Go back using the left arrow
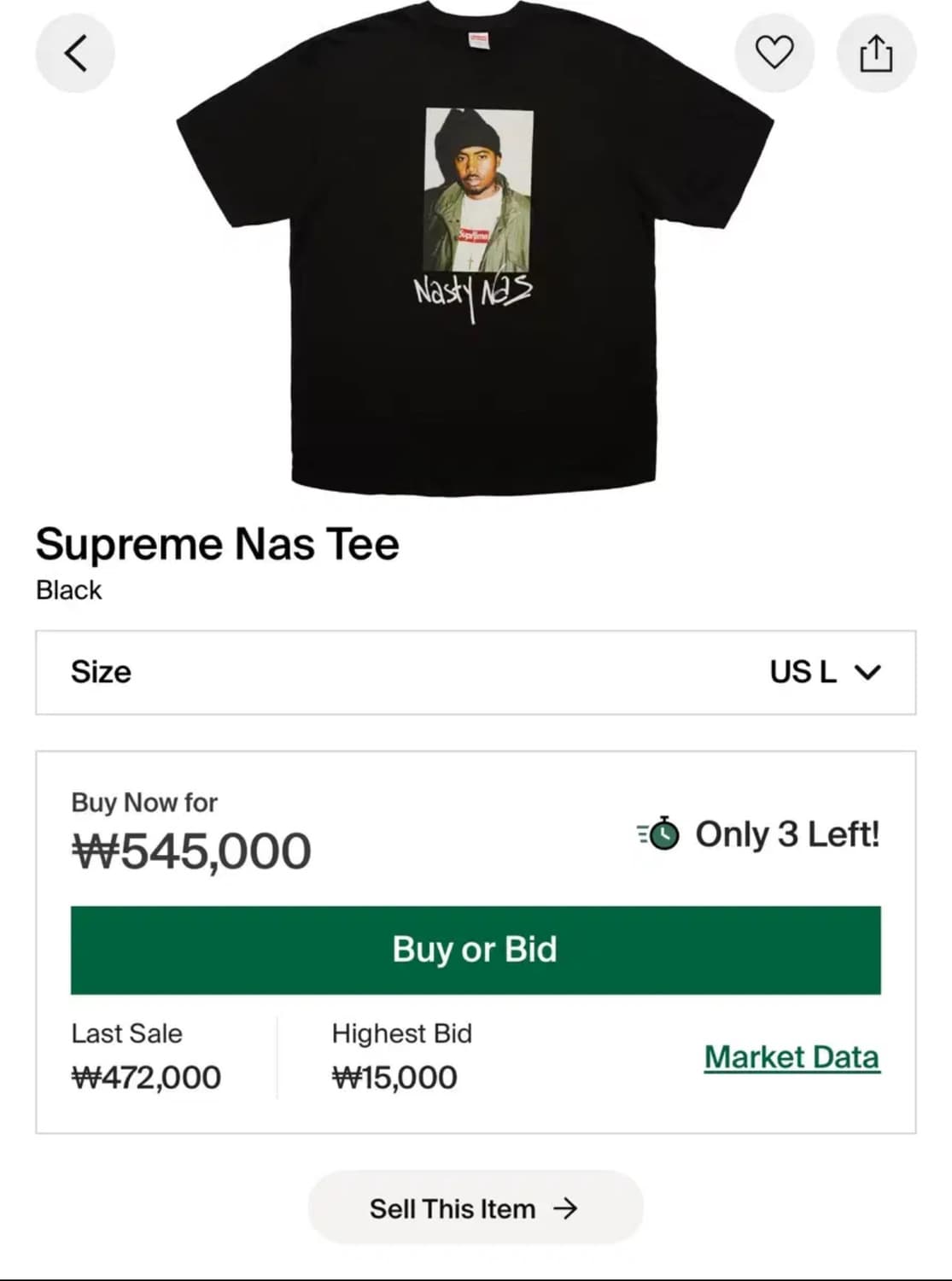Image resolution: width=952 pixels, height=1281 pixels. click(x=75, y=53)
